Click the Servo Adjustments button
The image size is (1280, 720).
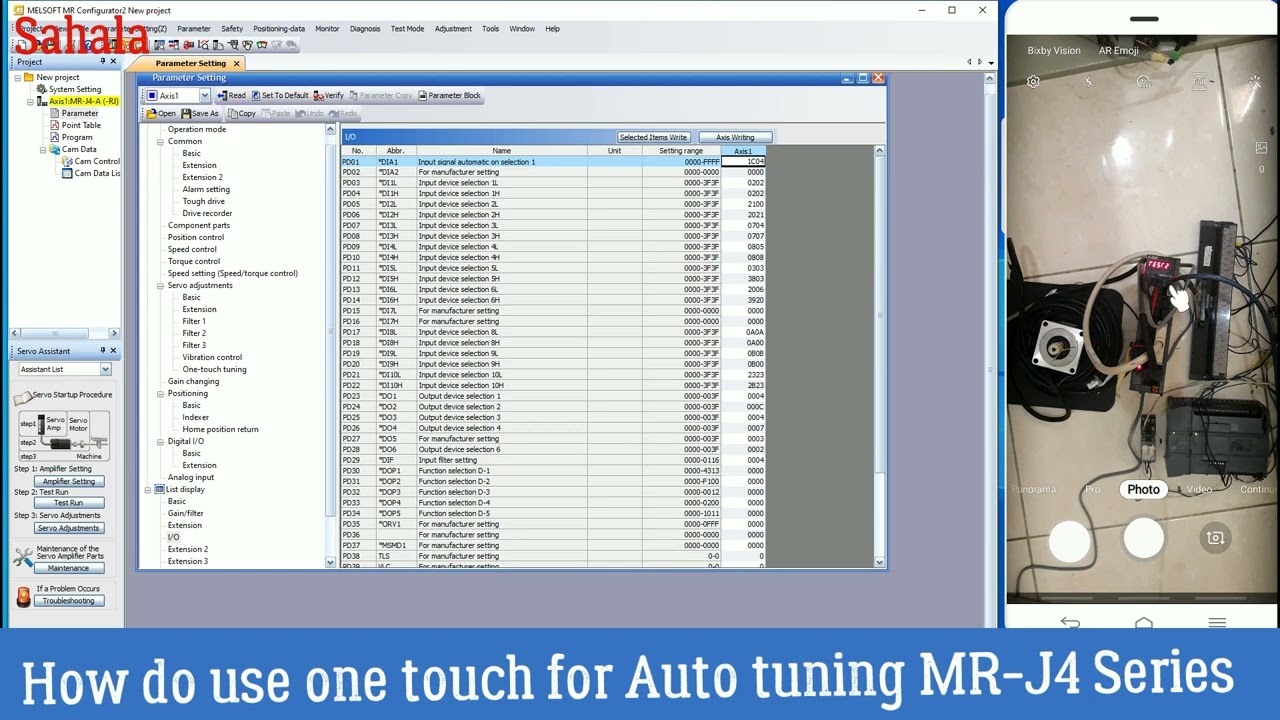point(69,528)
